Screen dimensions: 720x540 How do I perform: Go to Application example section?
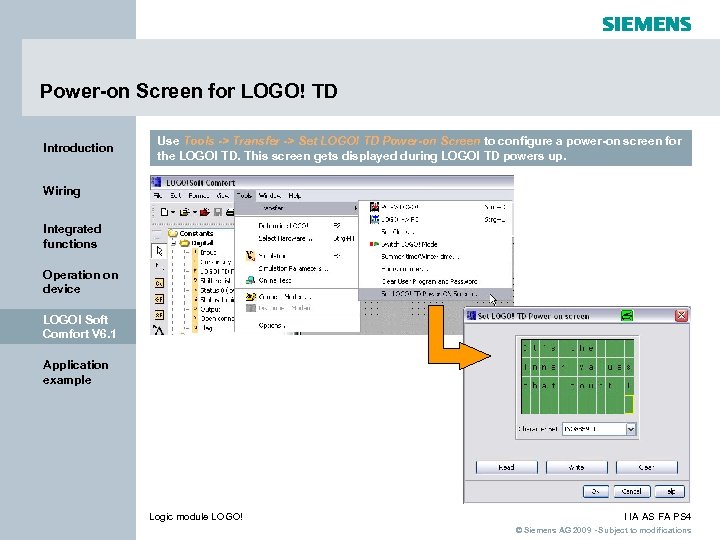(76, 372)
